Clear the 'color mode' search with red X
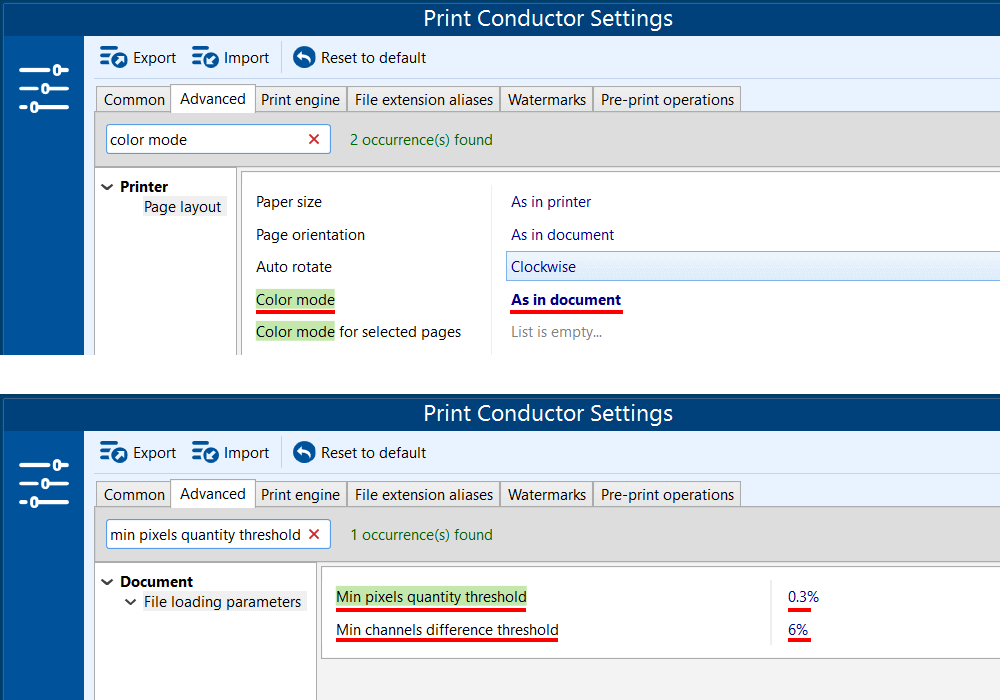The image size is (1000, 700). click(x=314, y=140)
